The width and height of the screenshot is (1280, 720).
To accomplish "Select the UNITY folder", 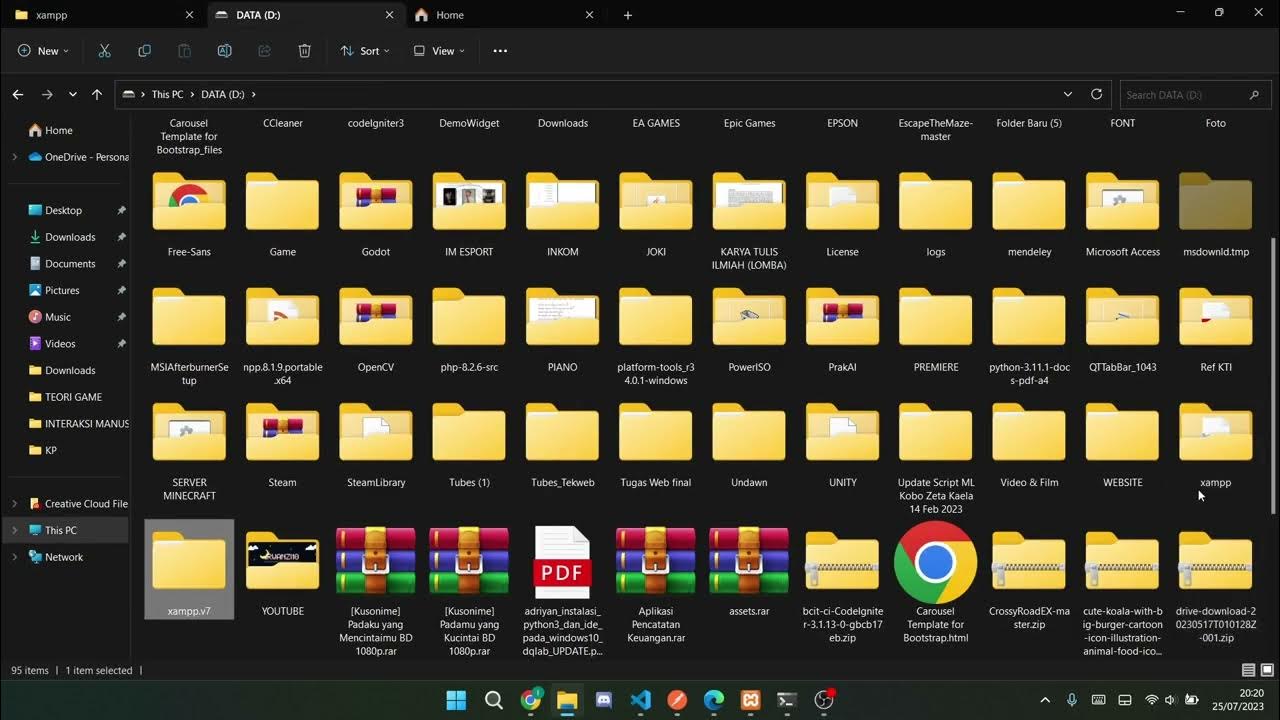I will coord(843,445).
